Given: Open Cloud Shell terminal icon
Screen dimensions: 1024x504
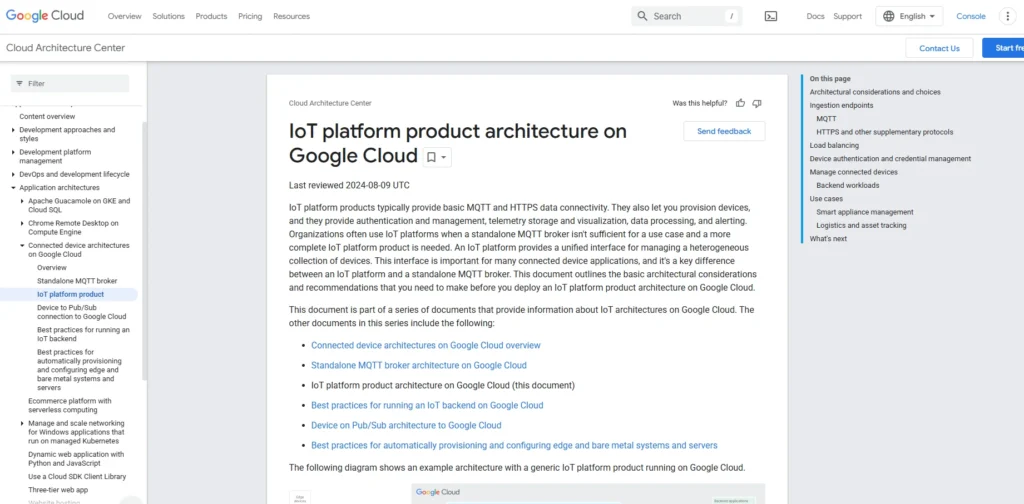Looking at the screenshot, I should pos(771,16).
